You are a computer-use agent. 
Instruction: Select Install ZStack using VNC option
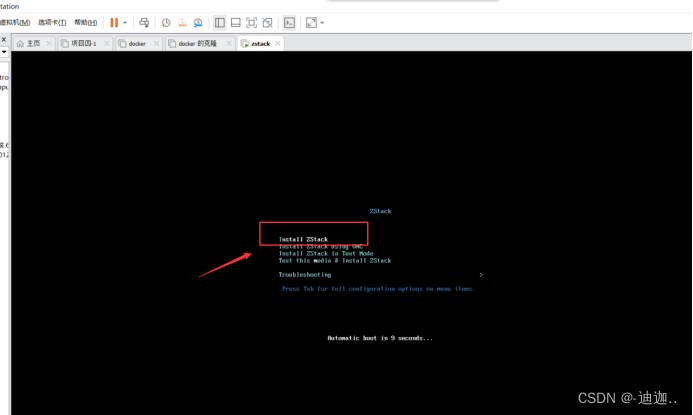(x=321, y=247)
